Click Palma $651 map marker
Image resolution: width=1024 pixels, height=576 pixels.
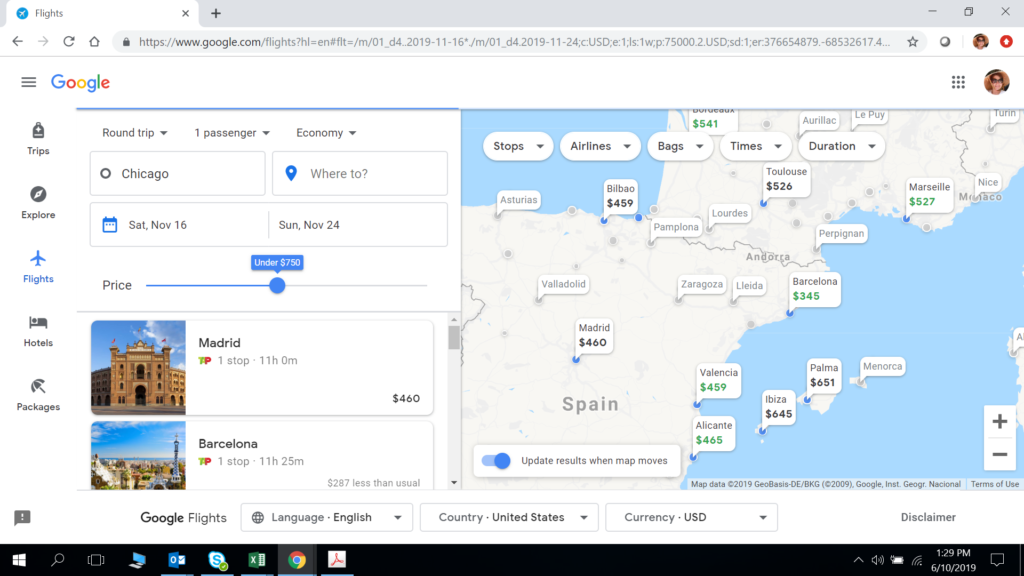[823, 376]
